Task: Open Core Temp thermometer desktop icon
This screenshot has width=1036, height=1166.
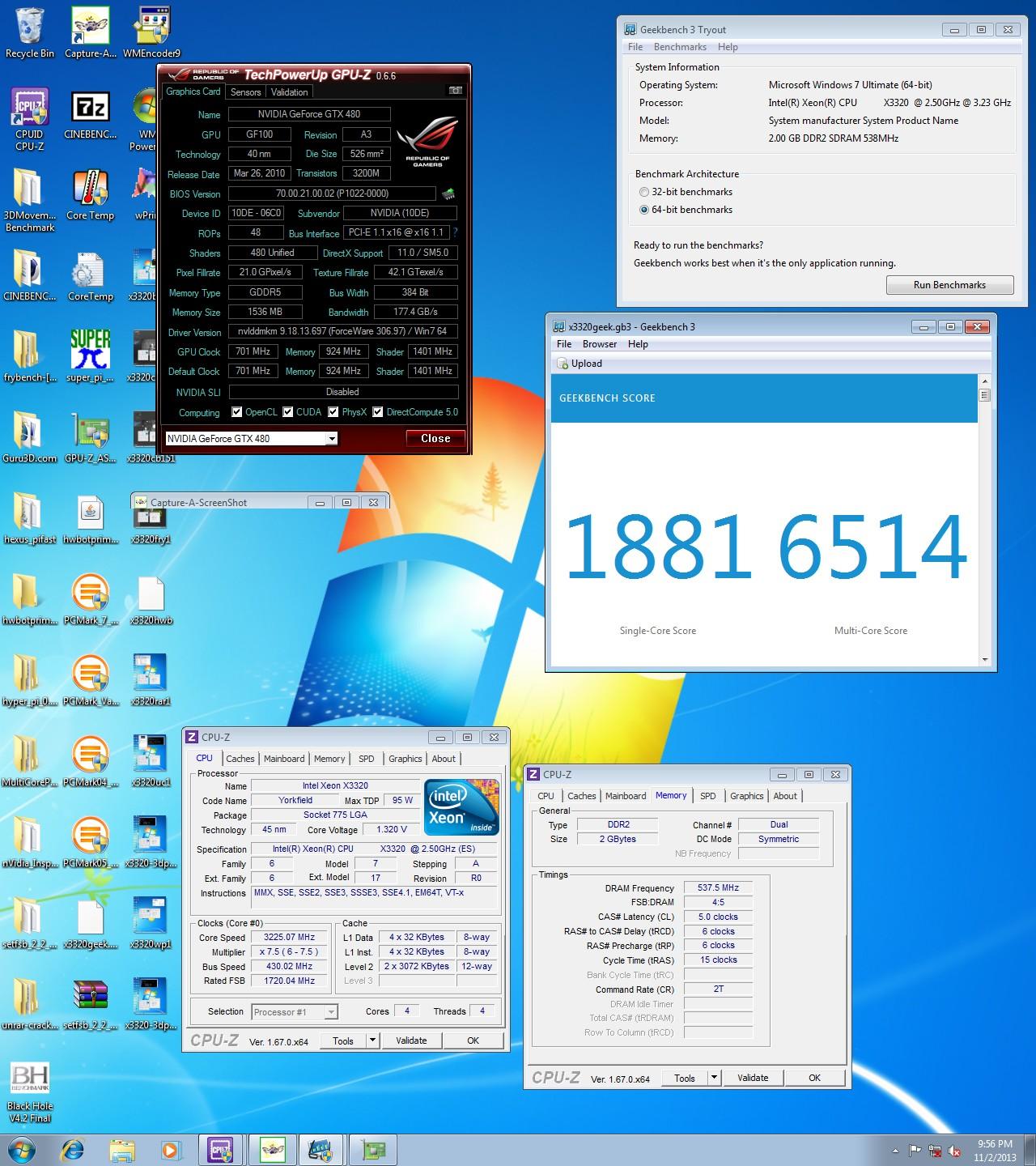Action: [90, 194]
